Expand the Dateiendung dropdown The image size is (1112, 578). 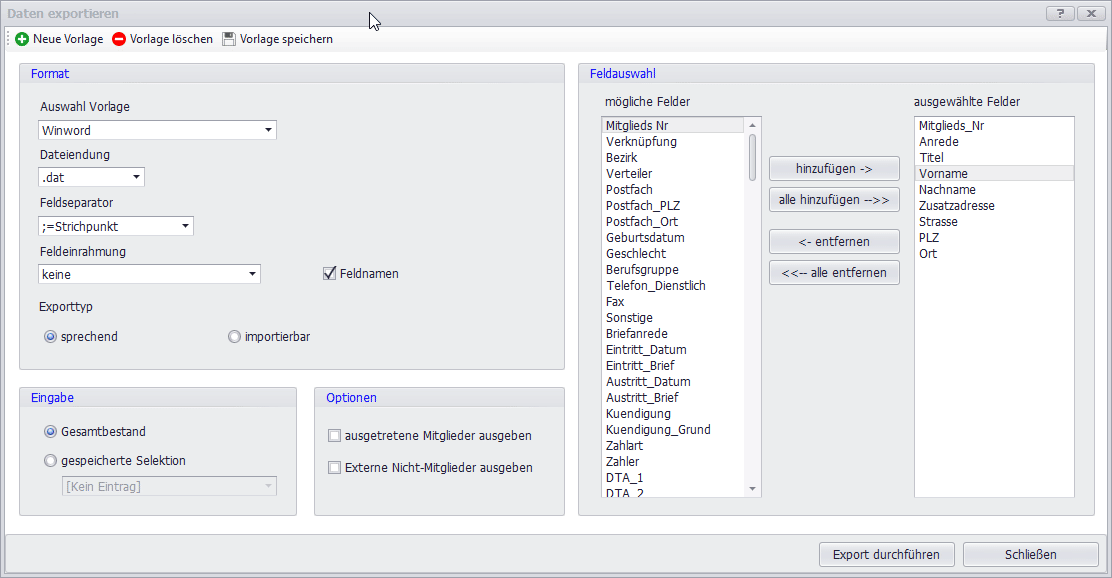136,178
